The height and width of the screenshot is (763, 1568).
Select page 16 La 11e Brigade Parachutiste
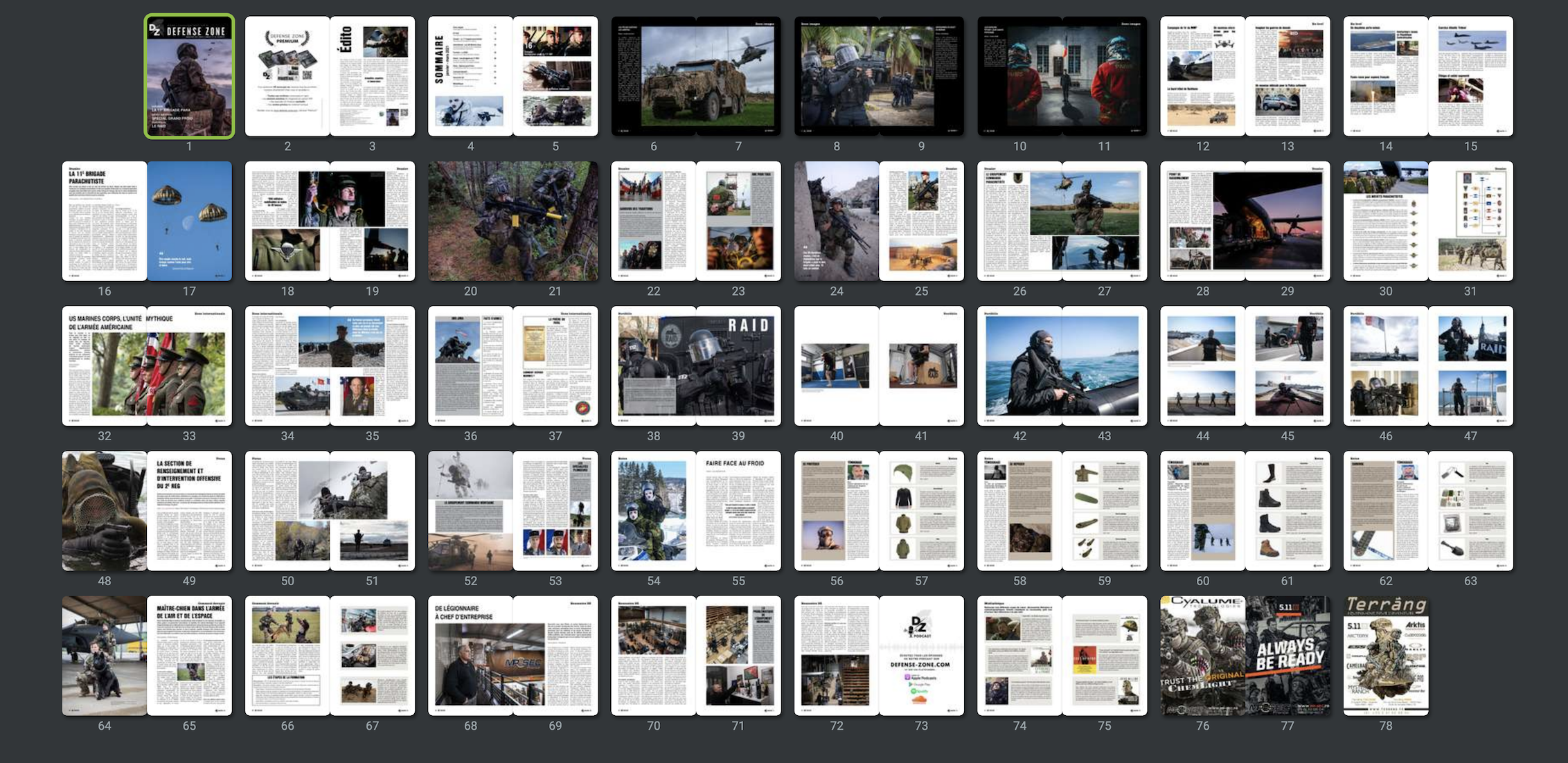point(105,221)
